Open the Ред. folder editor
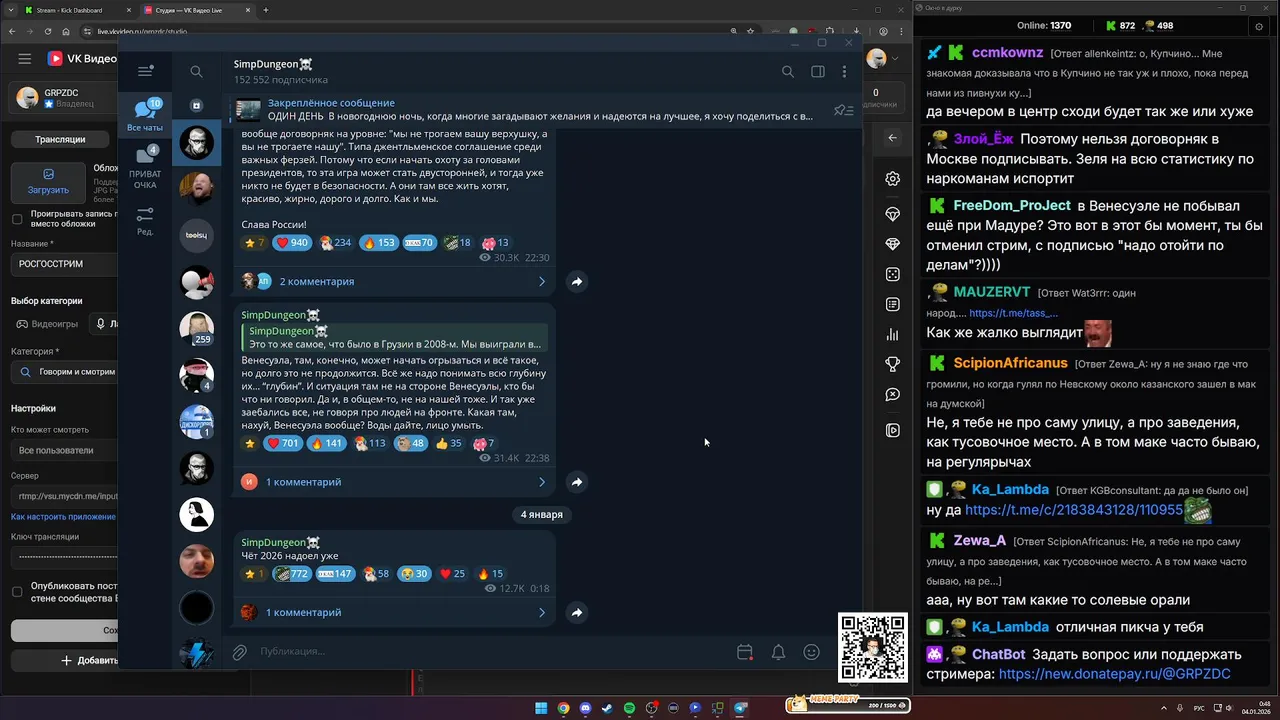This screenshot has height=720, width=1280. click(x=145, y=221)
